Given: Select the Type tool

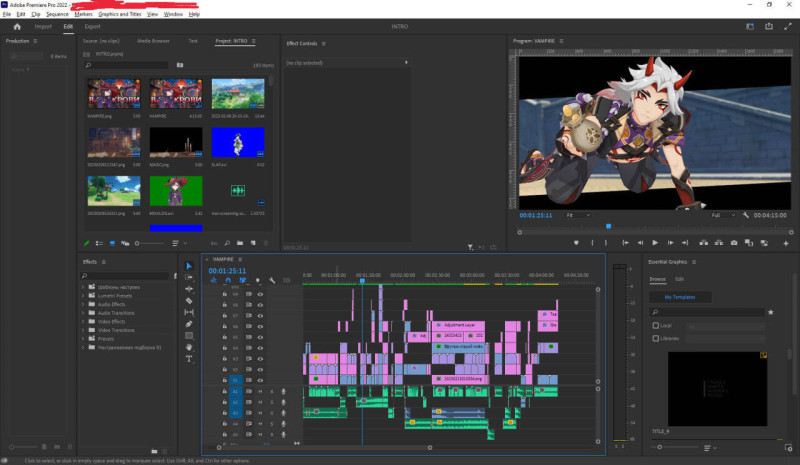Looking at the screenshot, I should (189, 359).
